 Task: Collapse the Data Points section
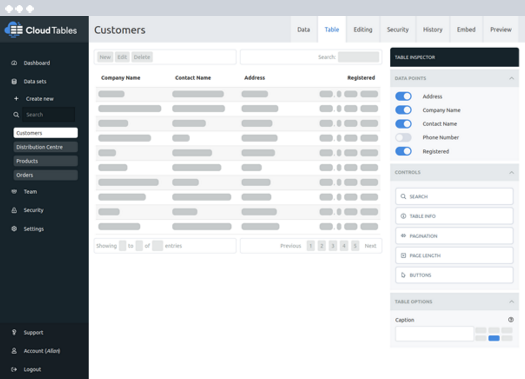pyautogui.click(x=512, y=78)
